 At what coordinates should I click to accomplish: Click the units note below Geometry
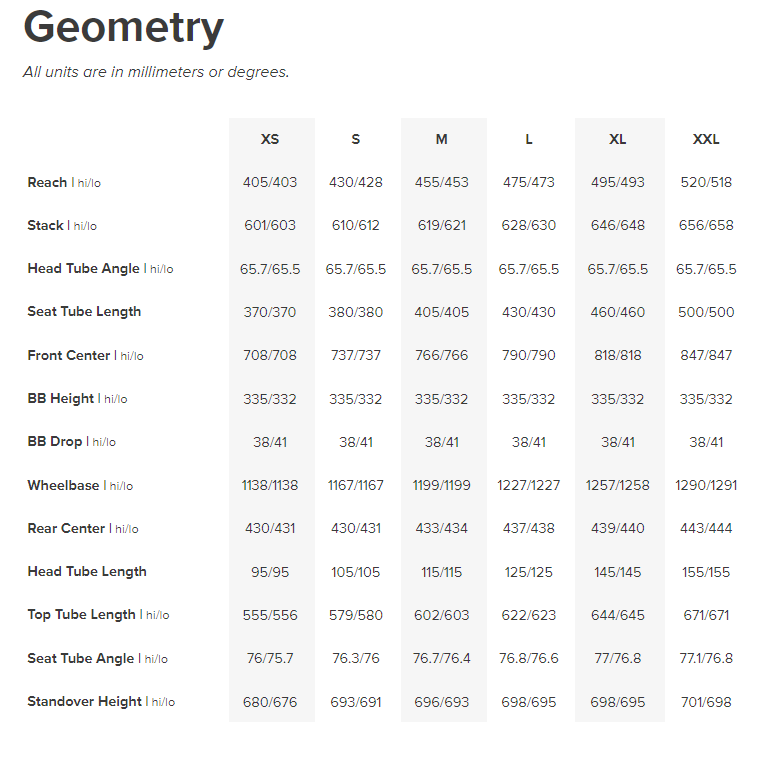[156, 72]
